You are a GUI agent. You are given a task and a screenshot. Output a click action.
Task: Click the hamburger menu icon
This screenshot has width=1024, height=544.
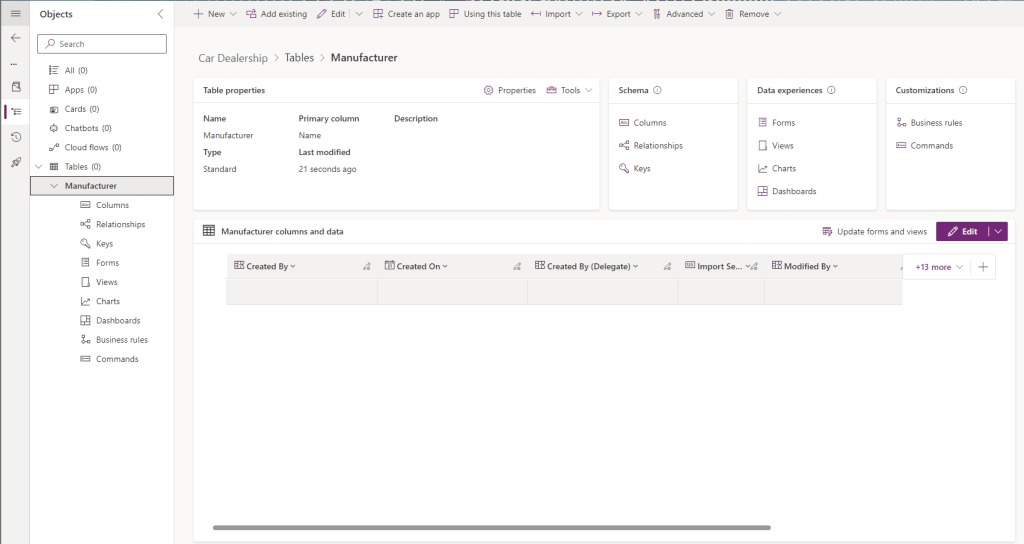(x=15, y=13)
